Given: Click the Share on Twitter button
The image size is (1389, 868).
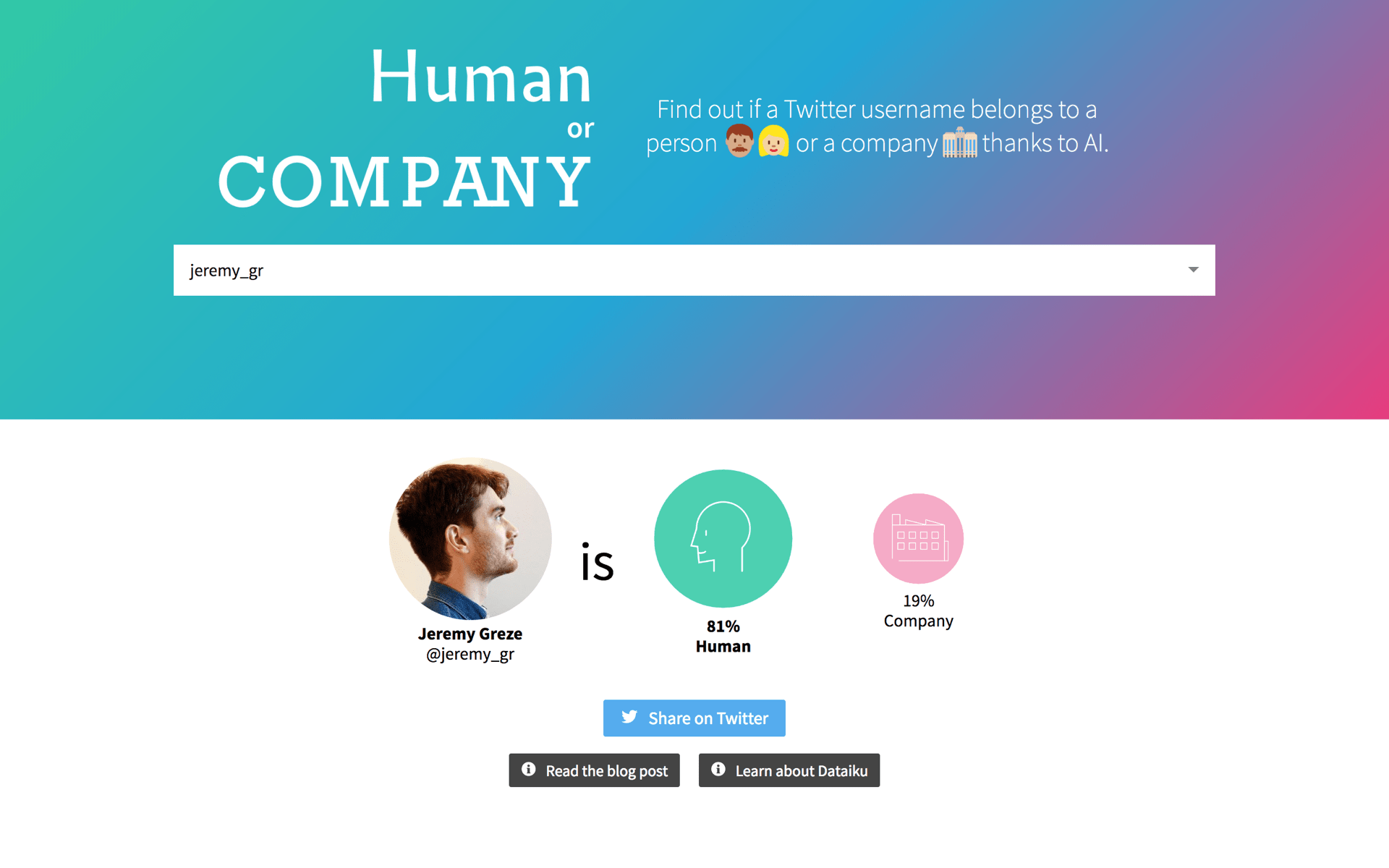Looking at the screenshot, I should tap(694, 718).
